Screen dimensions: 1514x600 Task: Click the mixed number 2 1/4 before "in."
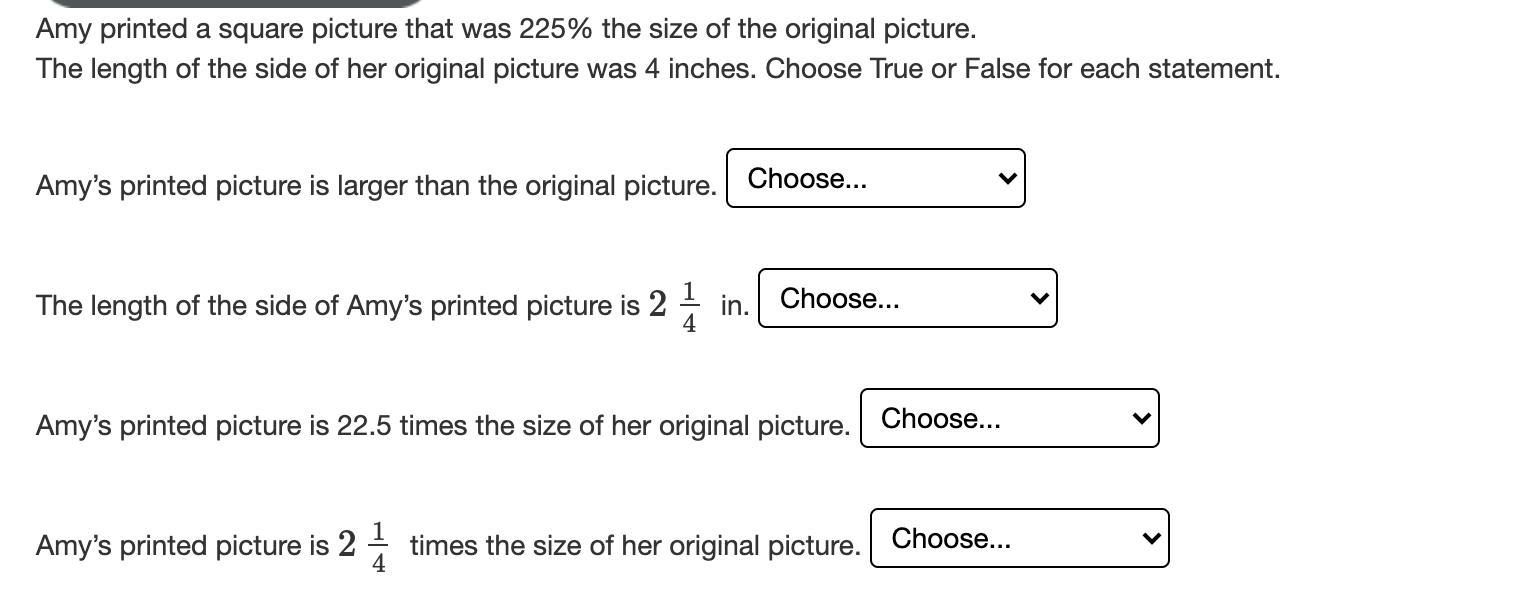coord(674,305)
